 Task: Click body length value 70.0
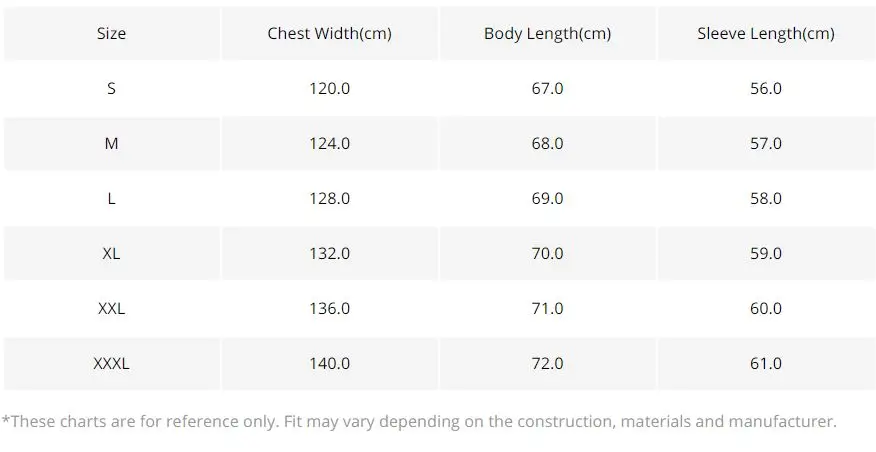[548, 254]
